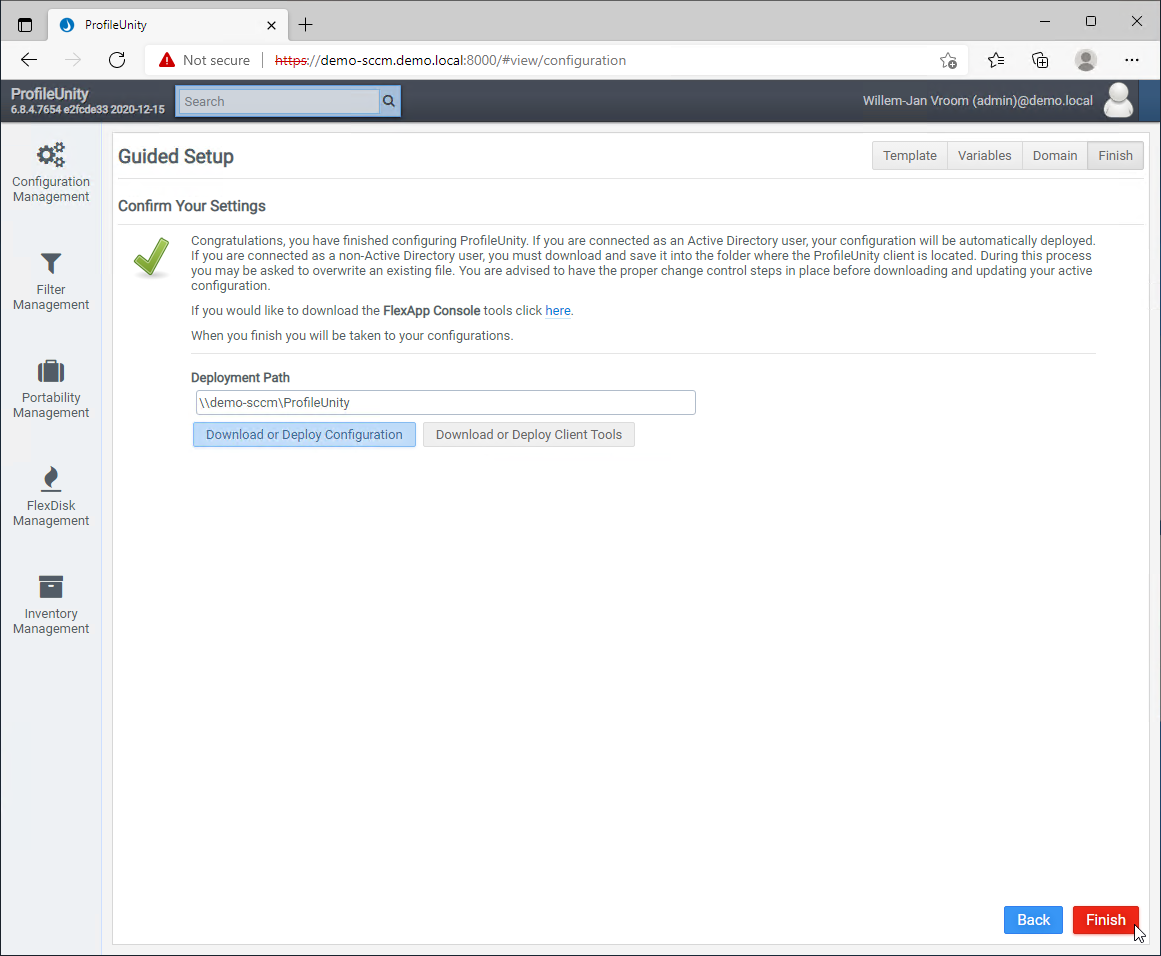Focus the Search input box

(x=279, y=101)
